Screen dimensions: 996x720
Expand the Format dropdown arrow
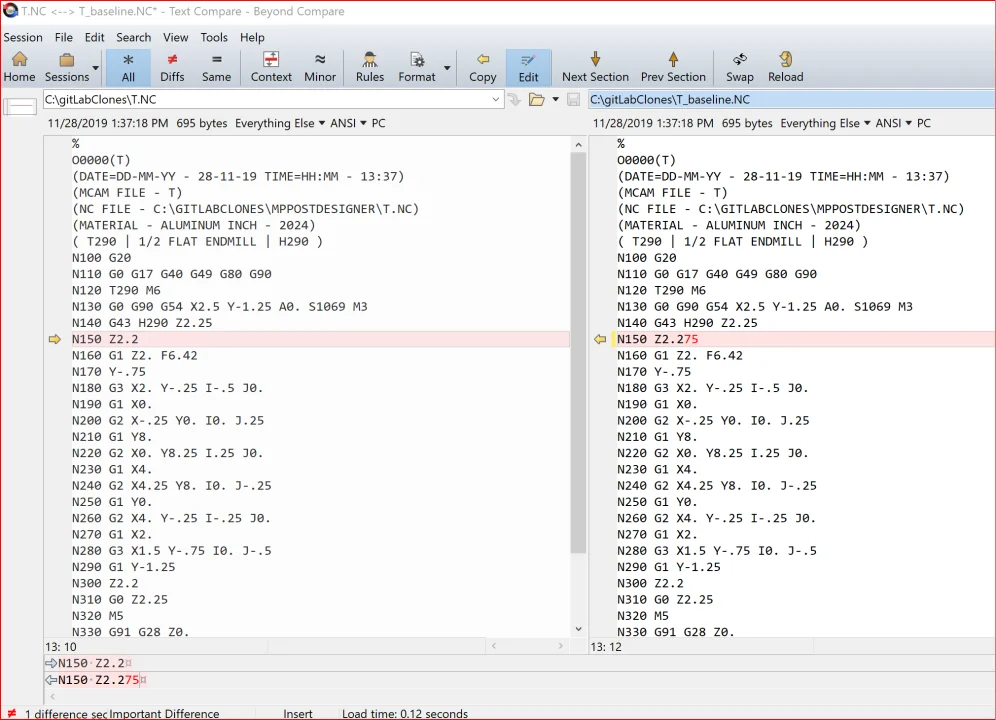coord(447,68)
